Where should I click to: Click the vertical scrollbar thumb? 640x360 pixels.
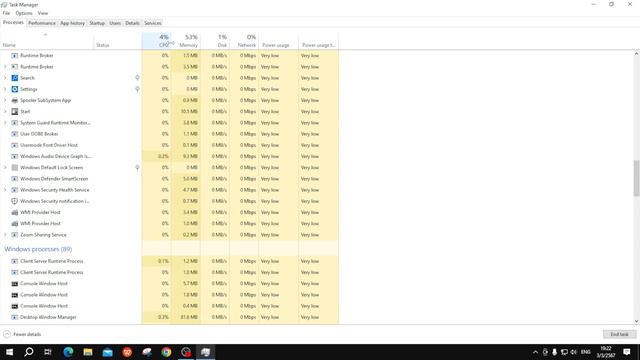pyautogui.click(x=636, y=178)
